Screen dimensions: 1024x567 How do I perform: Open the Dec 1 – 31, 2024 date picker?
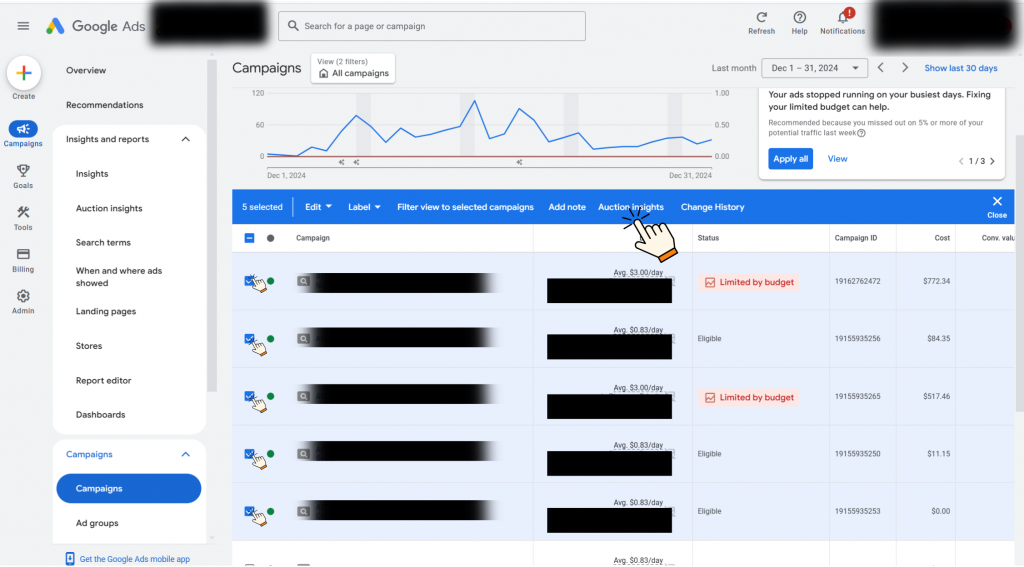(814, 68)
